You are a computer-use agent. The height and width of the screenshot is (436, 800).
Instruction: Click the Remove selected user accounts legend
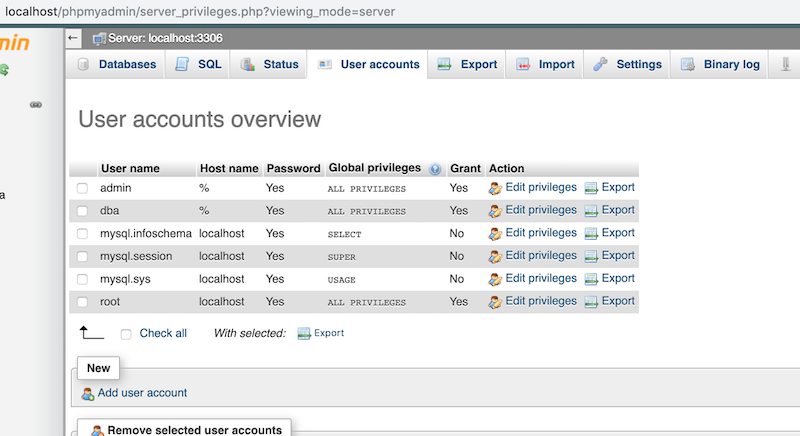pyautogui.click(x=184, y=429)
